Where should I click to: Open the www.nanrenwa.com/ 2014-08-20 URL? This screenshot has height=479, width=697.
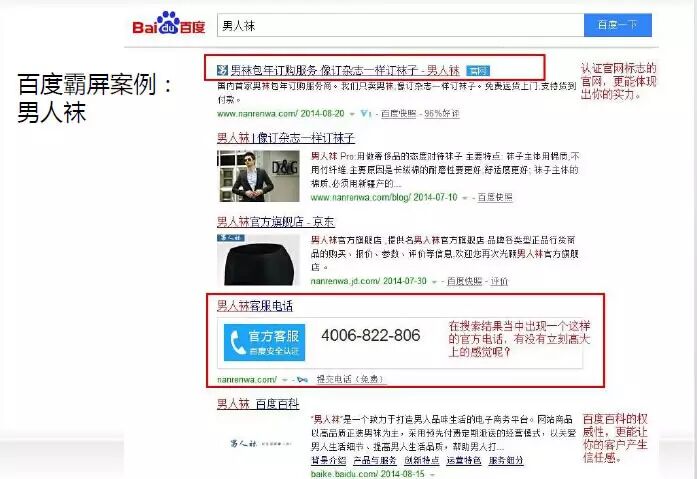[x=280, y=114]
